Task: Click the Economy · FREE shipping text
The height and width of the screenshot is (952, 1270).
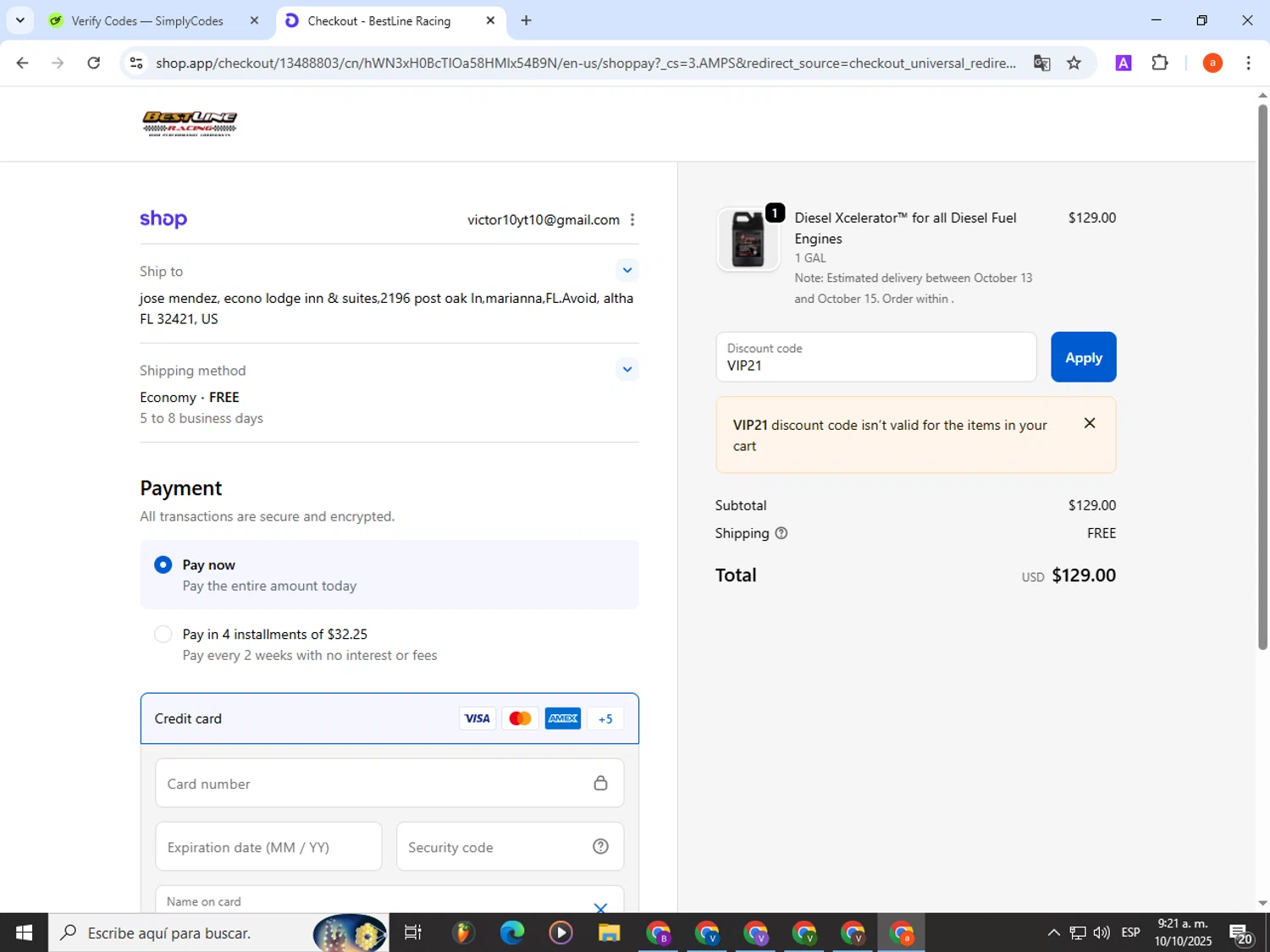Action: coord(190,397)
